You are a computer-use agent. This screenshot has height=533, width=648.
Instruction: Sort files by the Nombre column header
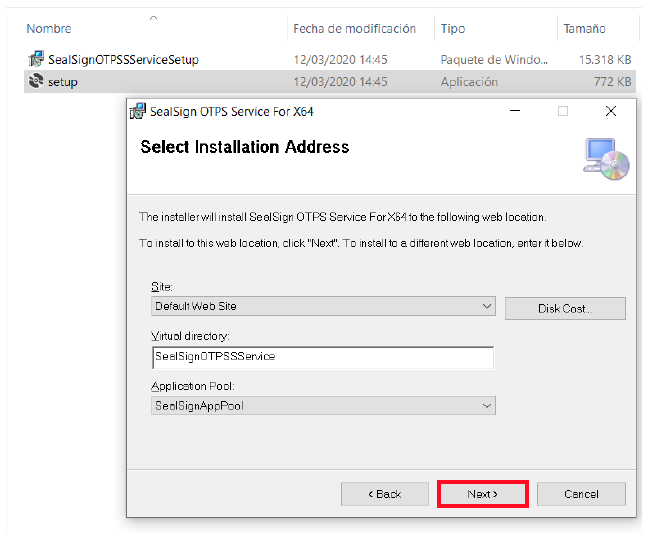tap(49, 29)
